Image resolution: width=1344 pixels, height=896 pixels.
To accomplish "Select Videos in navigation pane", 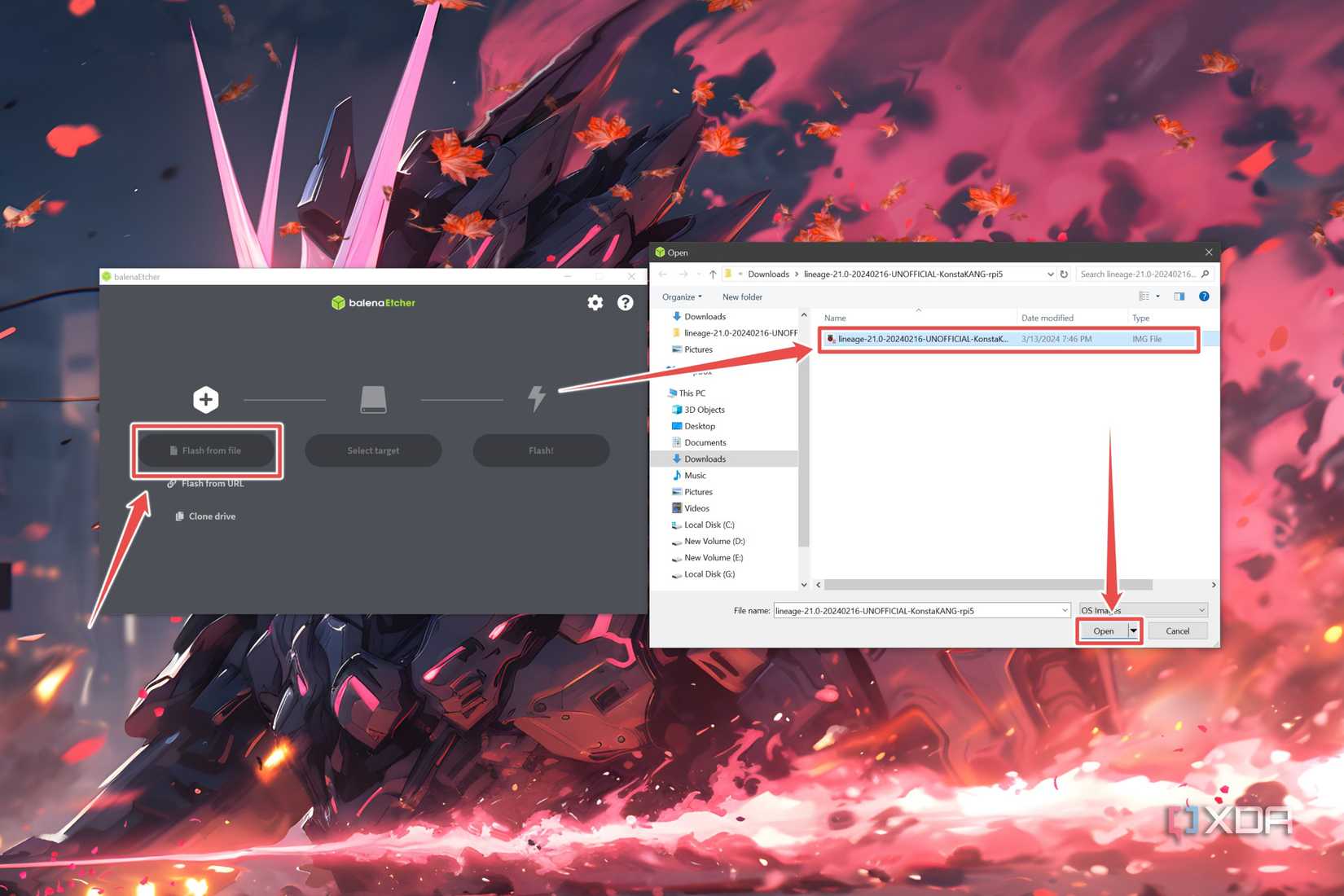I will [x=690, y=508].
